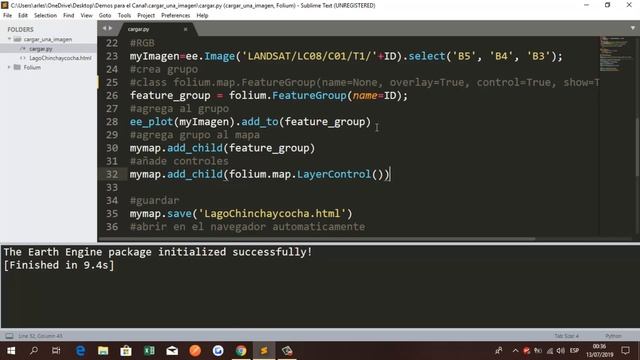Open the Preferences menu
This screenshot has height=360, width=640.
(x=176, y=16)
